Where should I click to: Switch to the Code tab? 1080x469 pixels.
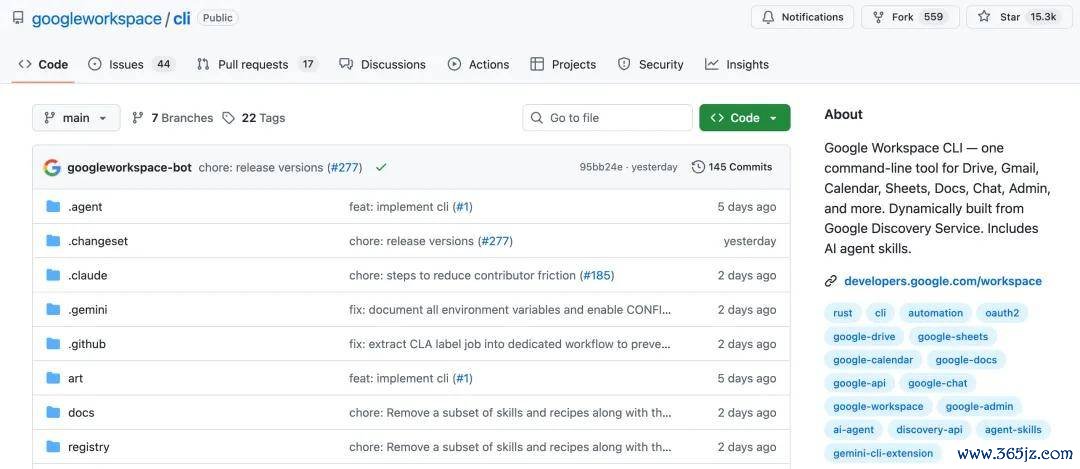43,65
